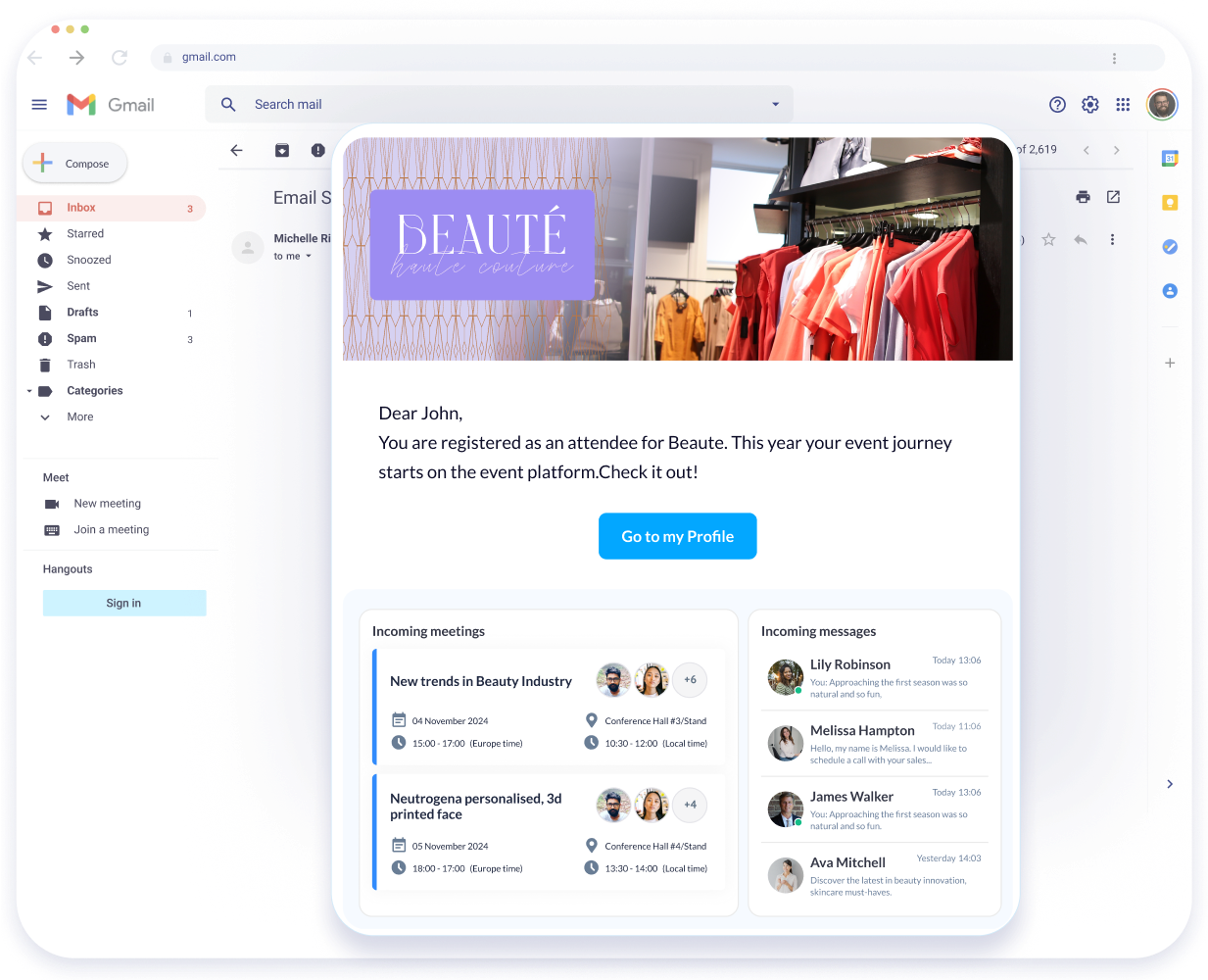Image resolution: width=1208 pixels, height=980 pixels.
Task: Open email in new window icon
Action: pyautogui.click(x=1113, y=197)
